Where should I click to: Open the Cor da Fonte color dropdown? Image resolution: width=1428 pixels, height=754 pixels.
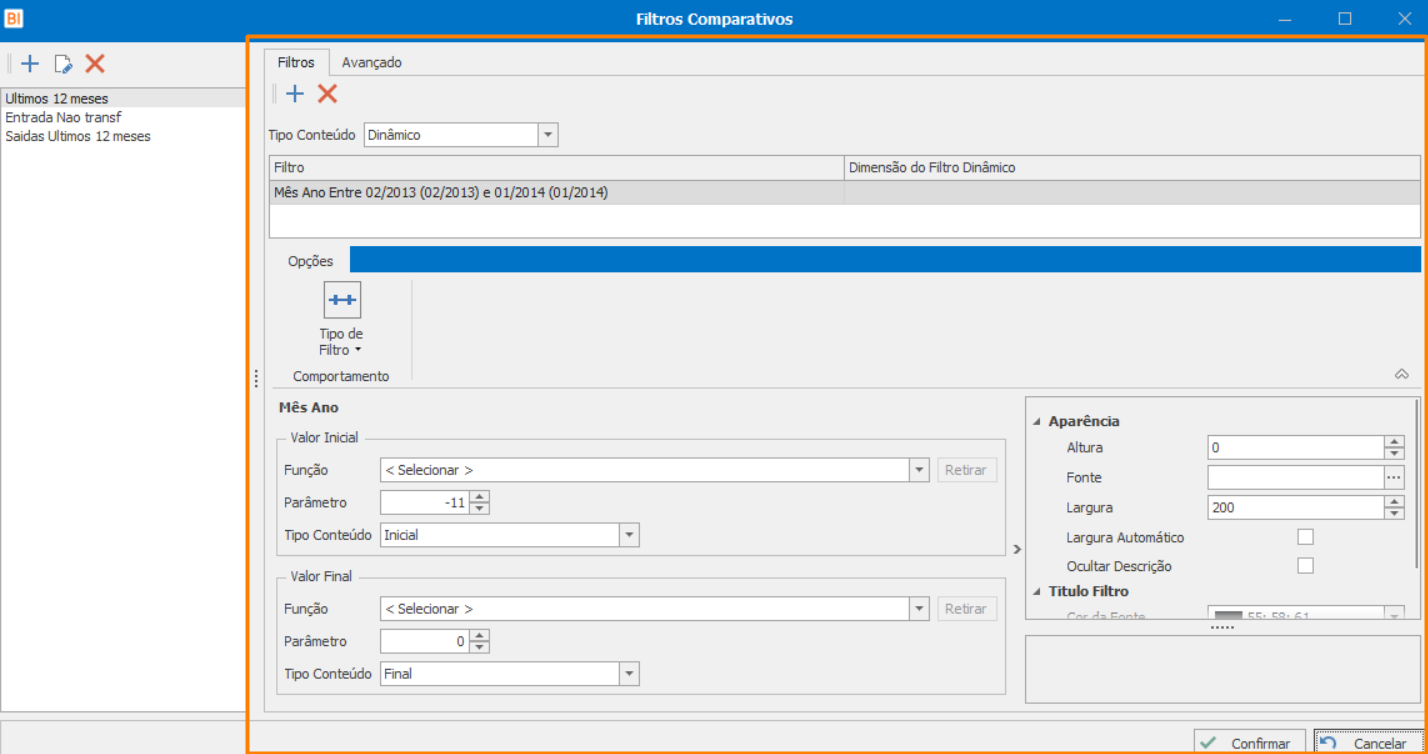[x=1394, y=616]
